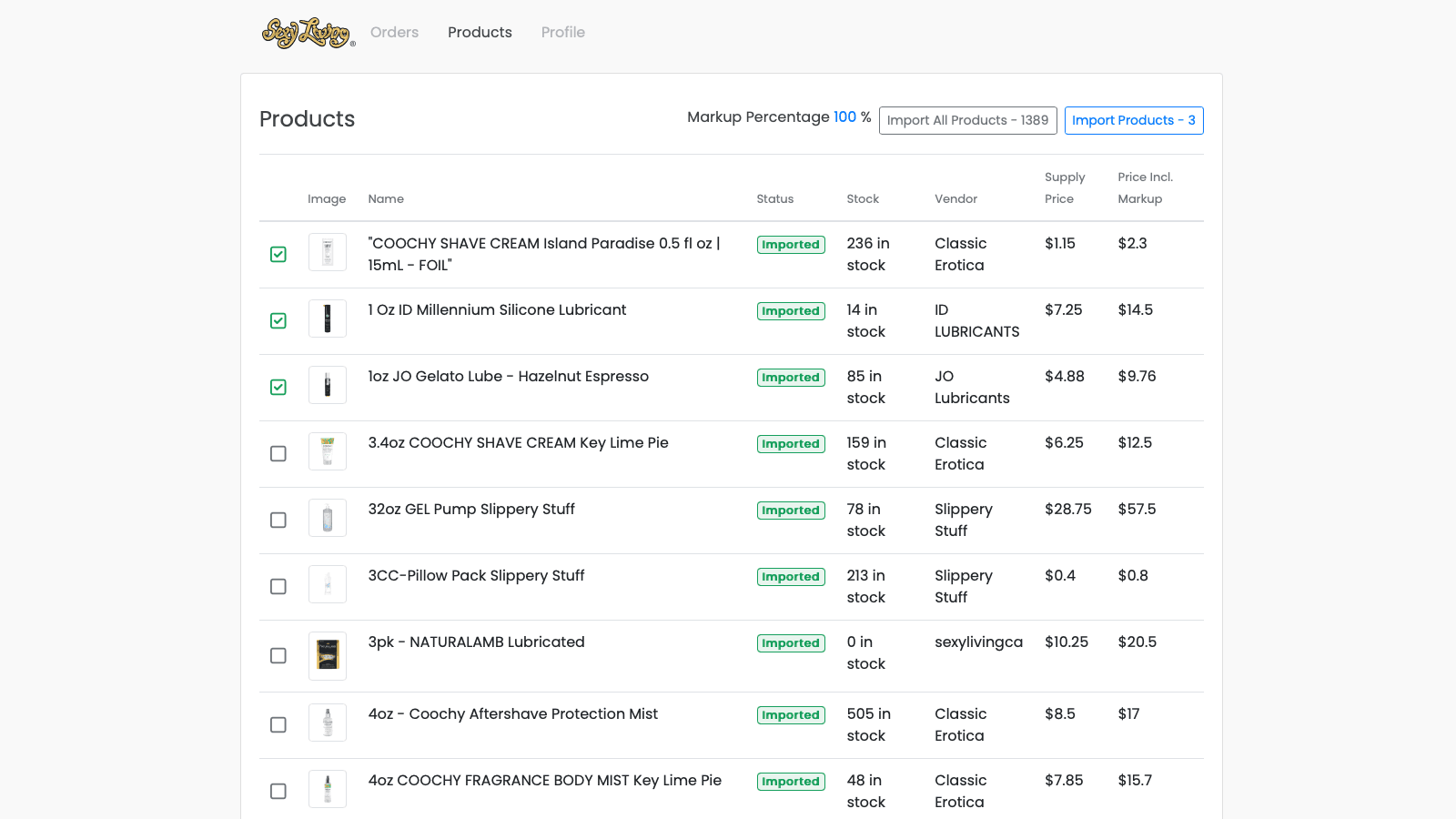Click Import All Products - 1389
Screen dimensions: 1456x819
click(967, 120)
